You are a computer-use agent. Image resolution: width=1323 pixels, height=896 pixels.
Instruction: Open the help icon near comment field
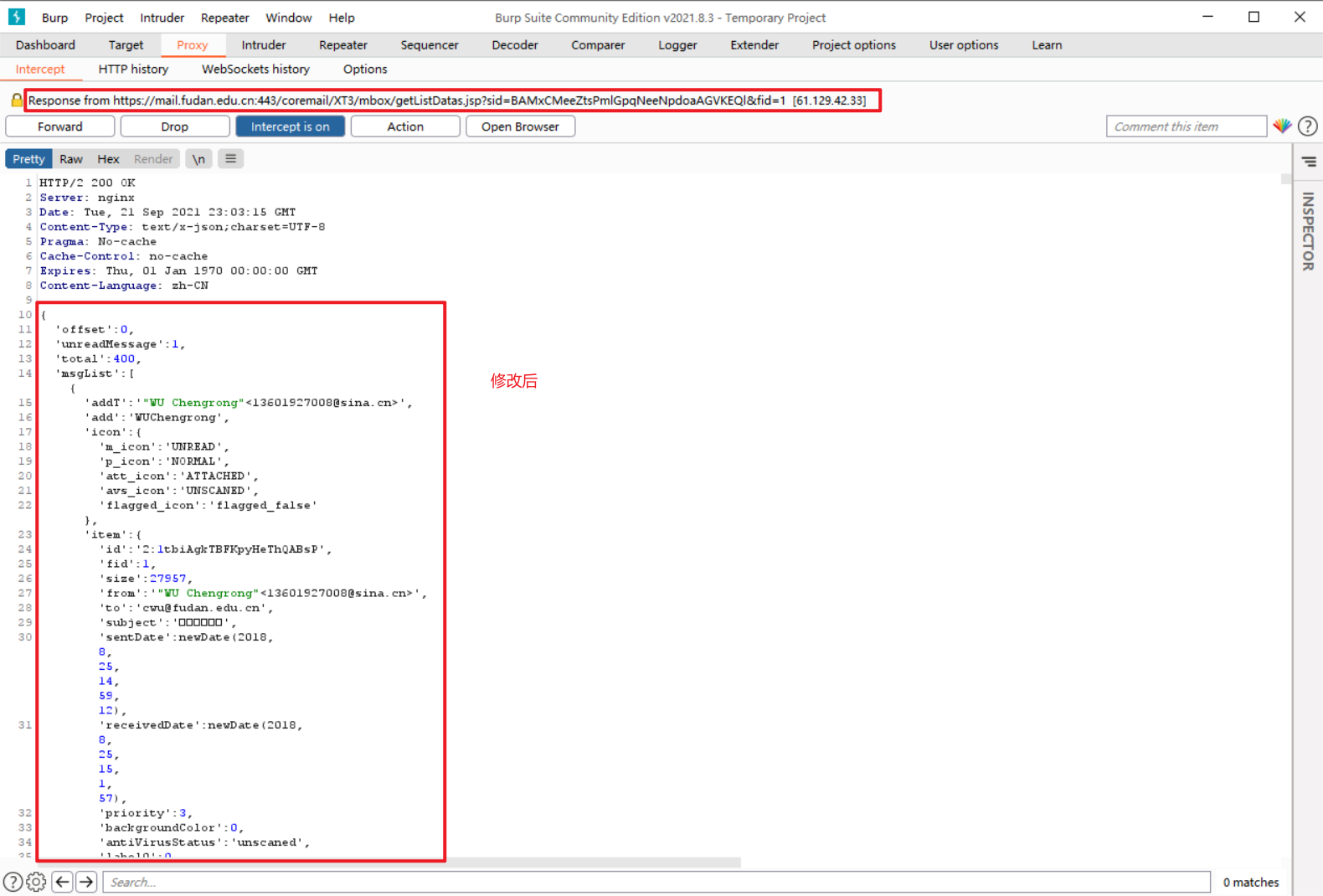coord(1307,126)
